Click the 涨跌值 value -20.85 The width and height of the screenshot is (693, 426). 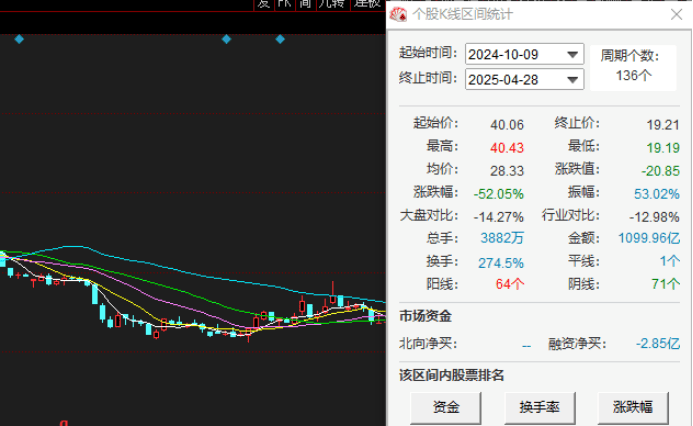point(661,171)
